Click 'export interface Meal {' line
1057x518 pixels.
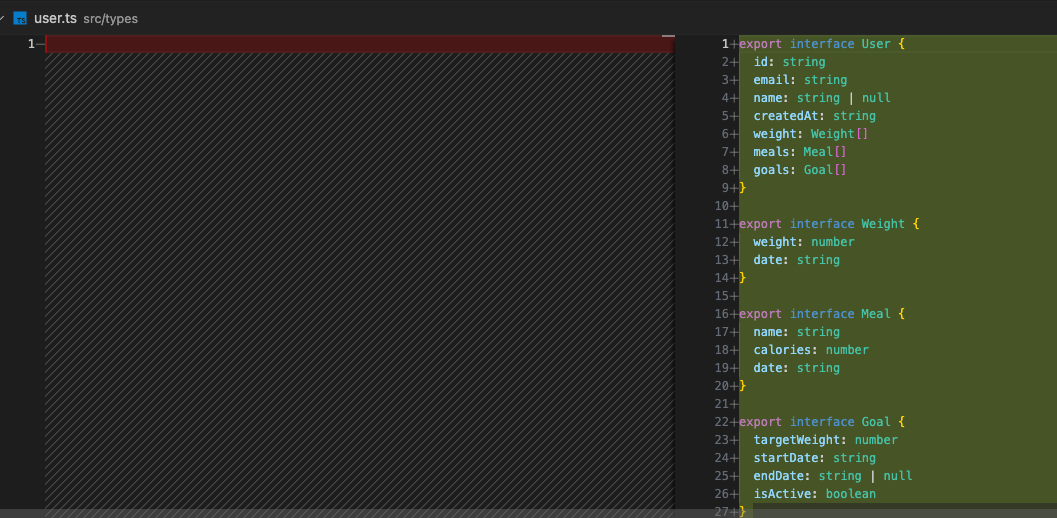coord(822,314)
